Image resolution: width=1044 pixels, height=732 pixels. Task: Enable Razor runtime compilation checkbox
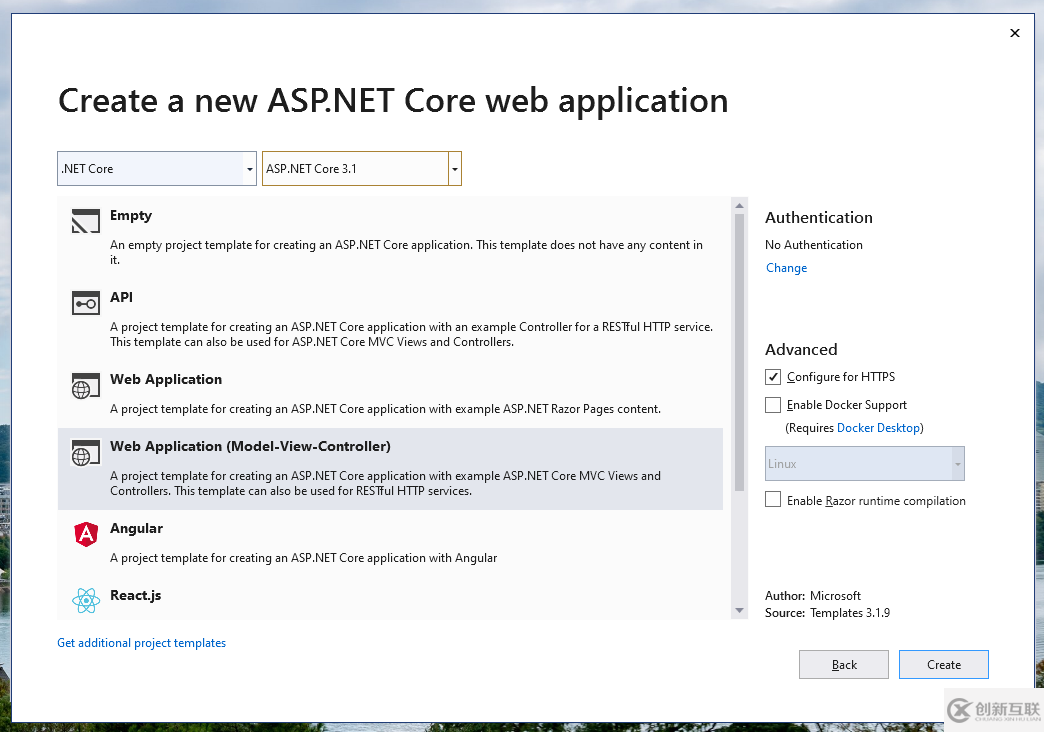pos(772,500)
